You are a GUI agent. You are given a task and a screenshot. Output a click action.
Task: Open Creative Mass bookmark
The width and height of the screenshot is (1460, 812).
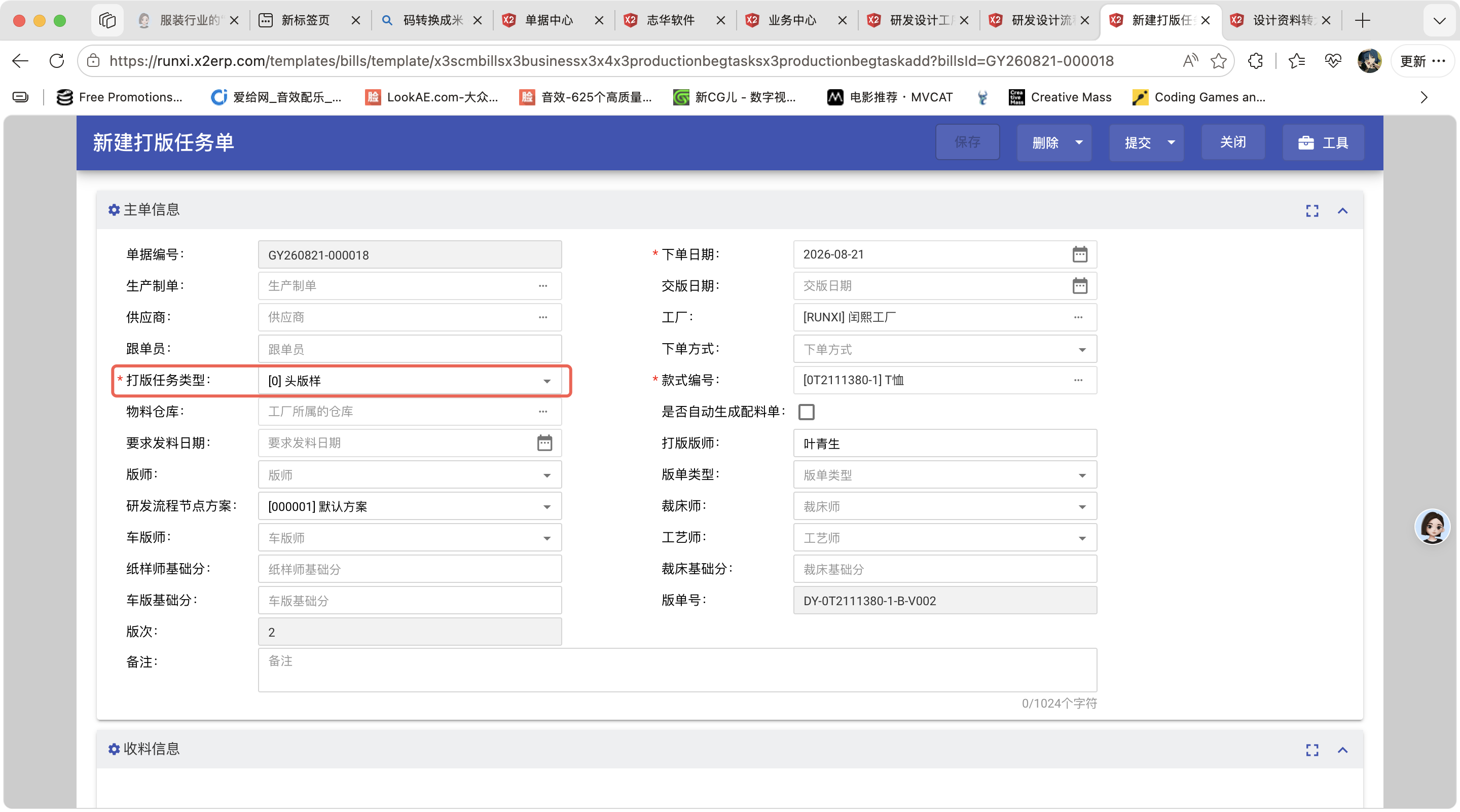click(1061, 97)
